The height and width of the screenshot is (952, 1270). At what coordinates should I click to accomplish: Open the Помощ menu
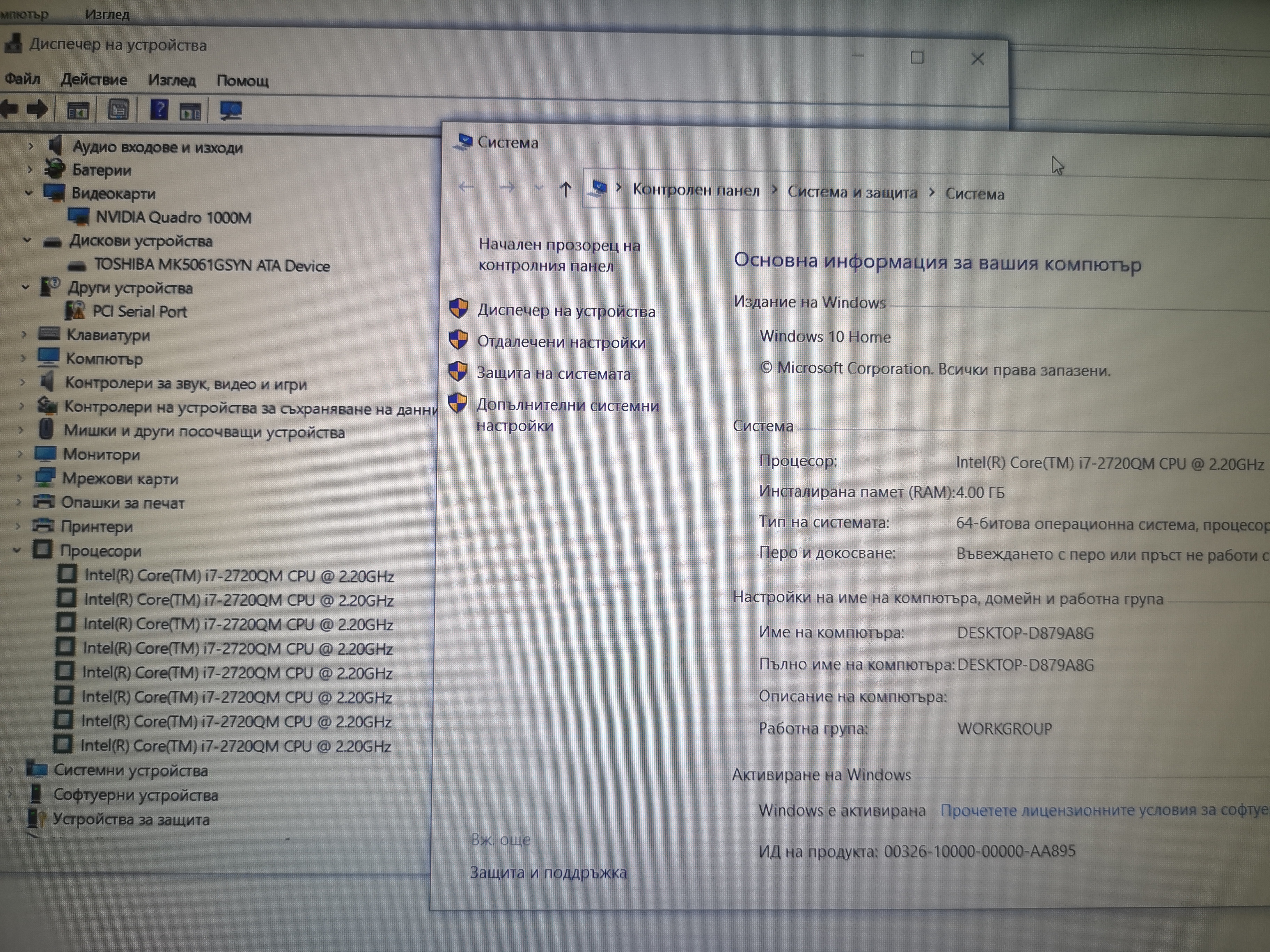tap(242, 81)
